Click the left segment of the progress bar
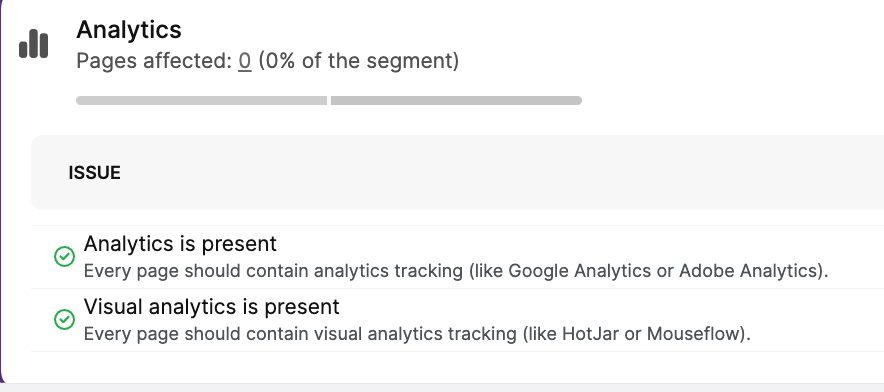 click(201, 100)
